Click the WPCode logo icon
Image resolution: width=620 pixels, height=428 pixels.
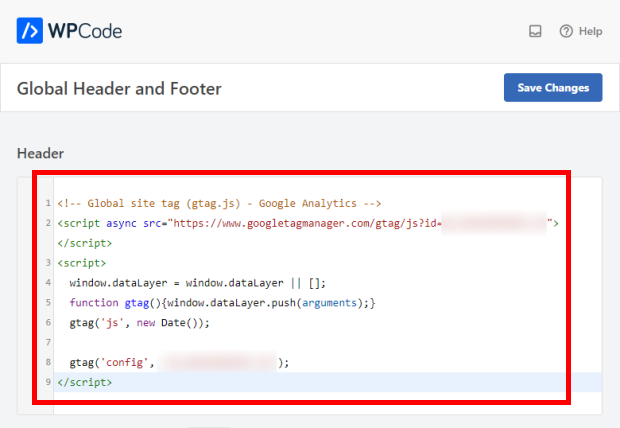pos(30,30)
